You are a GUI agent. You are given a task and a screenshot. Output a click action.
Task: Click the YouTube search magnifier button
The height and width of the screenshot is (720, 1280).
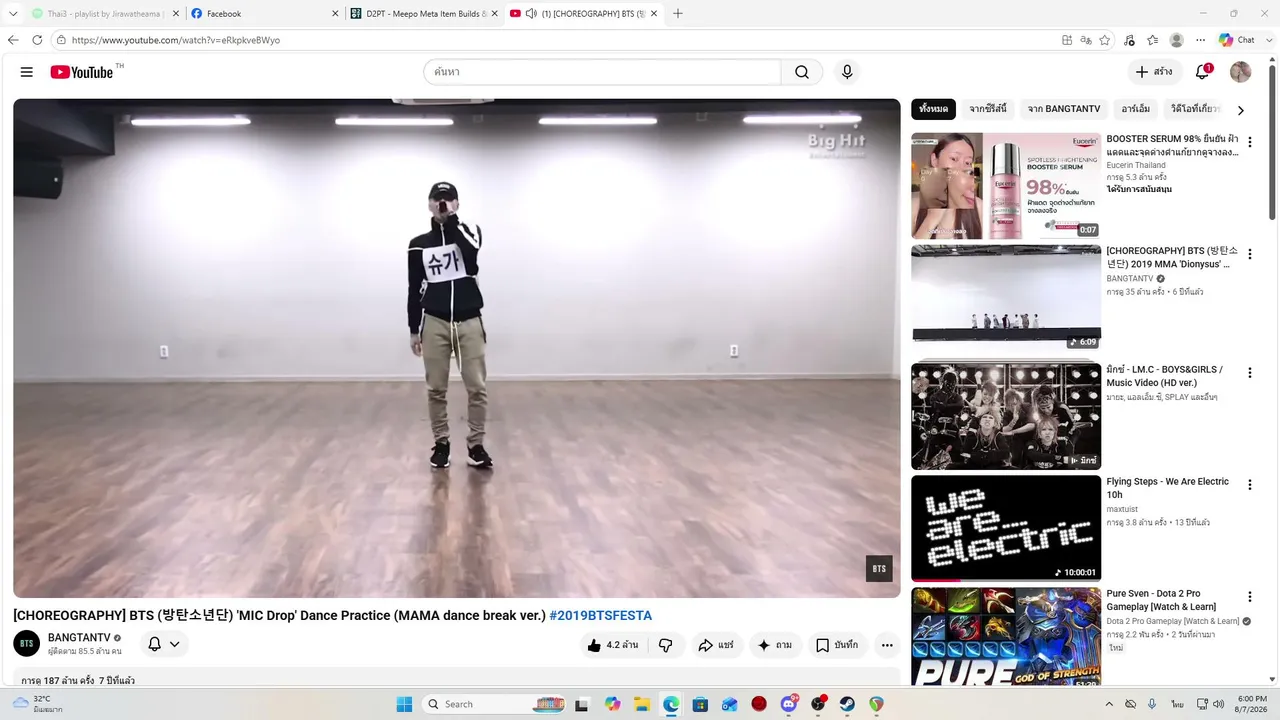[x=802, y=72]
